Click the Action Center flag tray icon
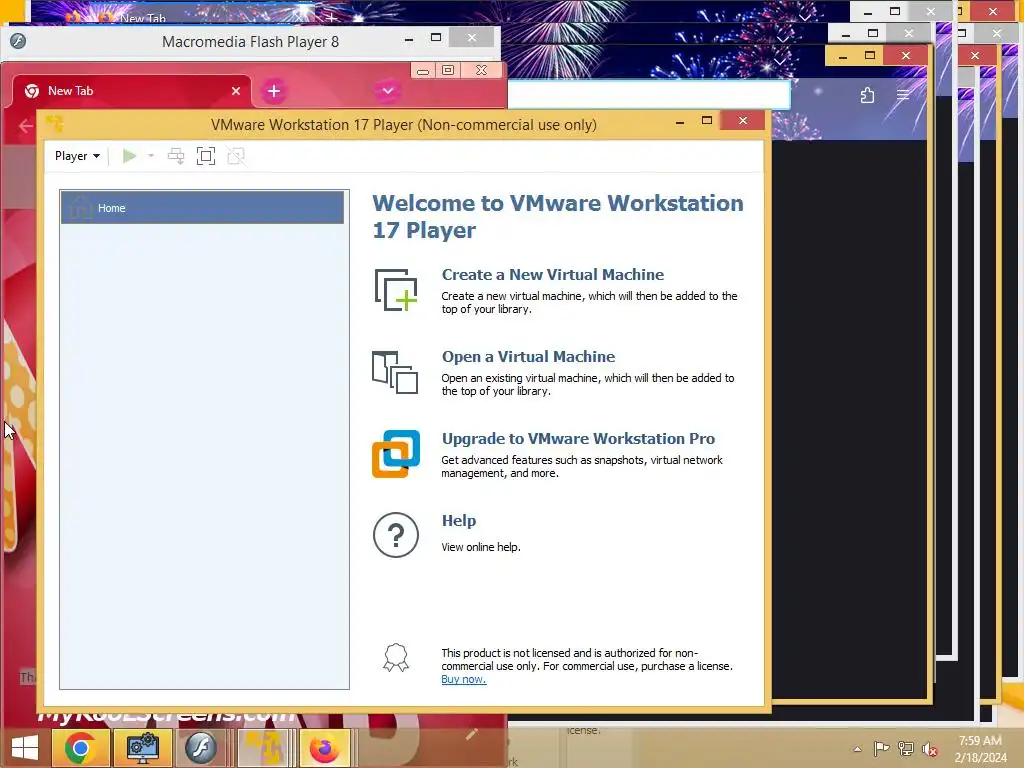This screenshot has height=768, width=1024. click(881, 748)
